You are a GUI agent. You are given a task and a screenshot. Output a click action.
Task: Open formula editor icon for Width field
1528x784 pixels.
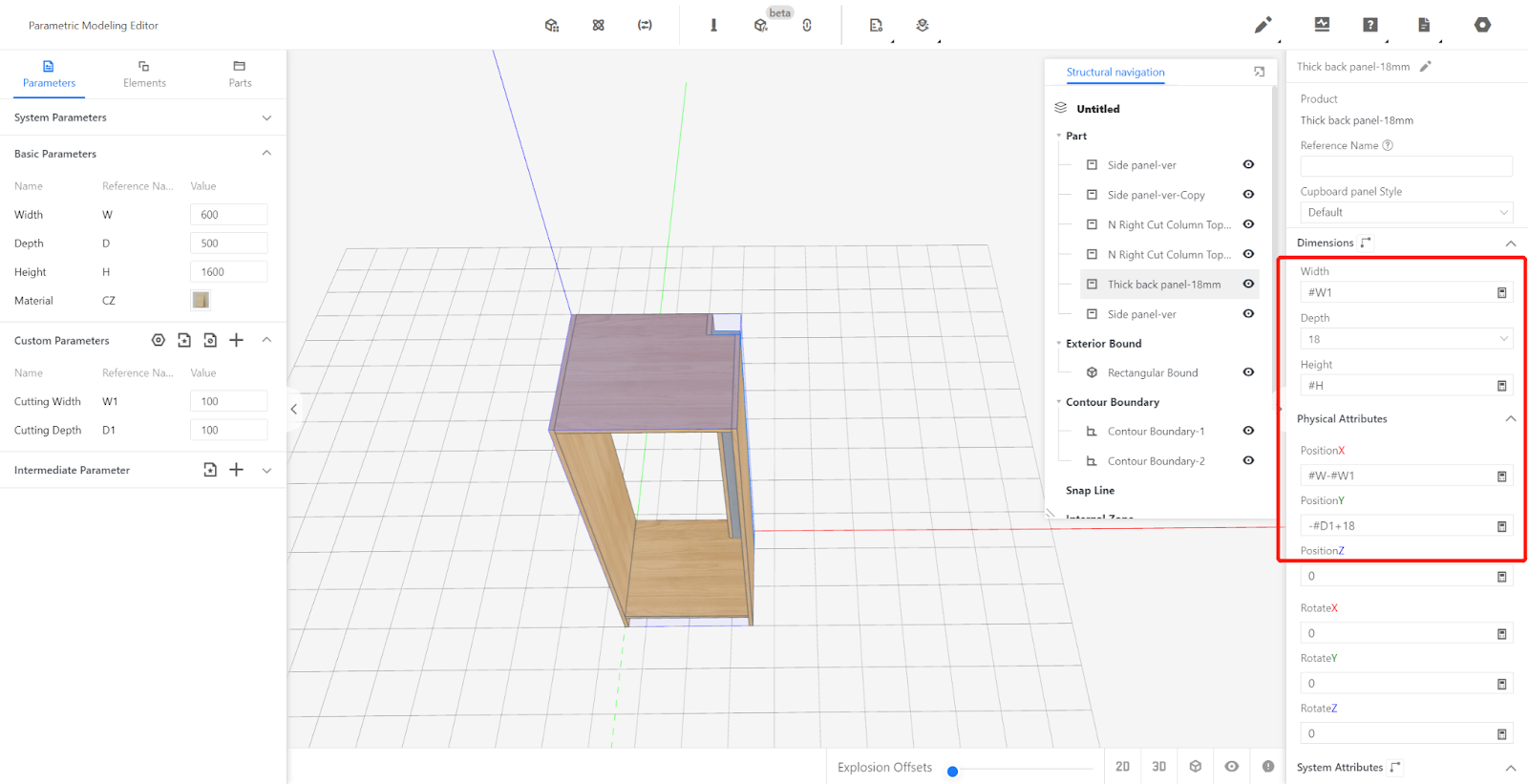tap(1501, 293)
